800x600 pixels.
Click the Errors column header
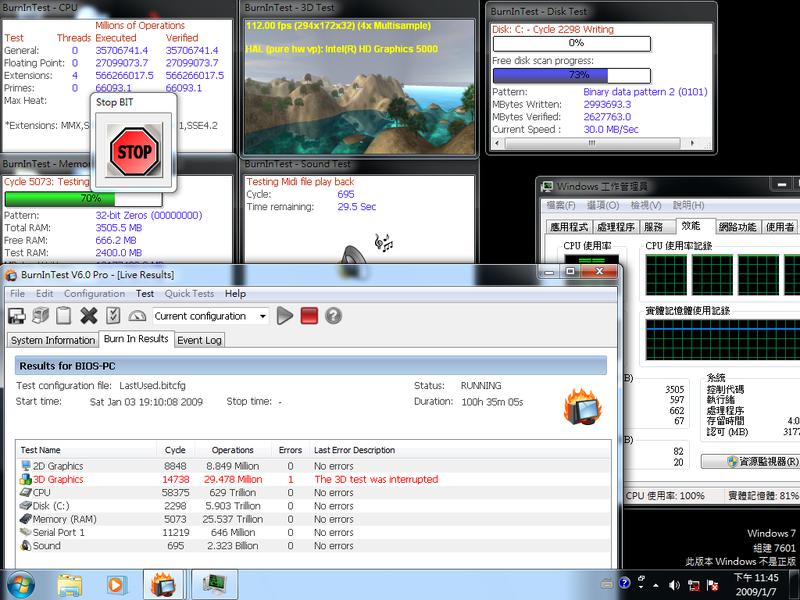pyautogui.click(x=290, y=450)
